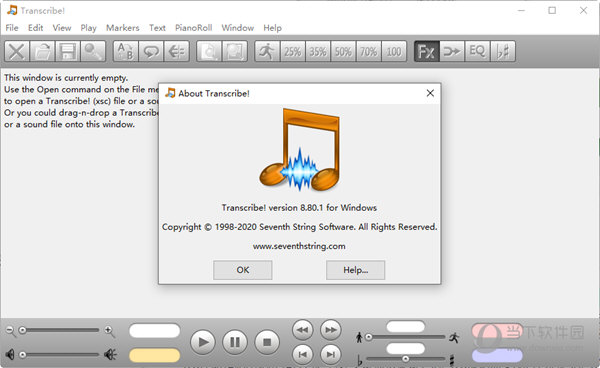Set playback speed to 100
Image resolution: width=600 pixels, height=368 pixels.
point(394,51)
